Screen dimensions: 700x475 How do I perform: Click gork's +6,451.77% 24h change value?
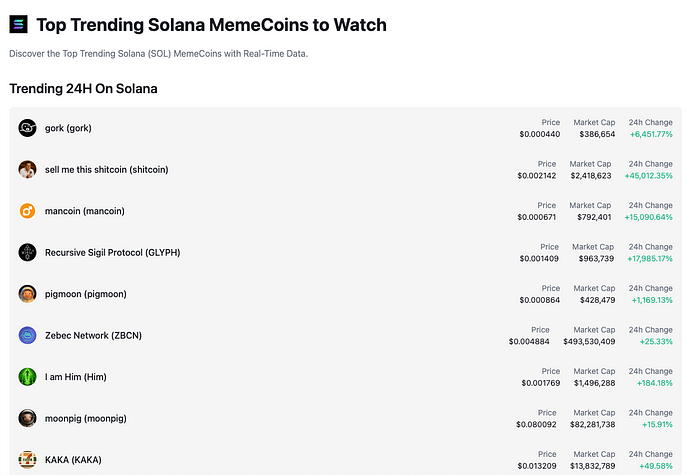[x=651, y=134]
